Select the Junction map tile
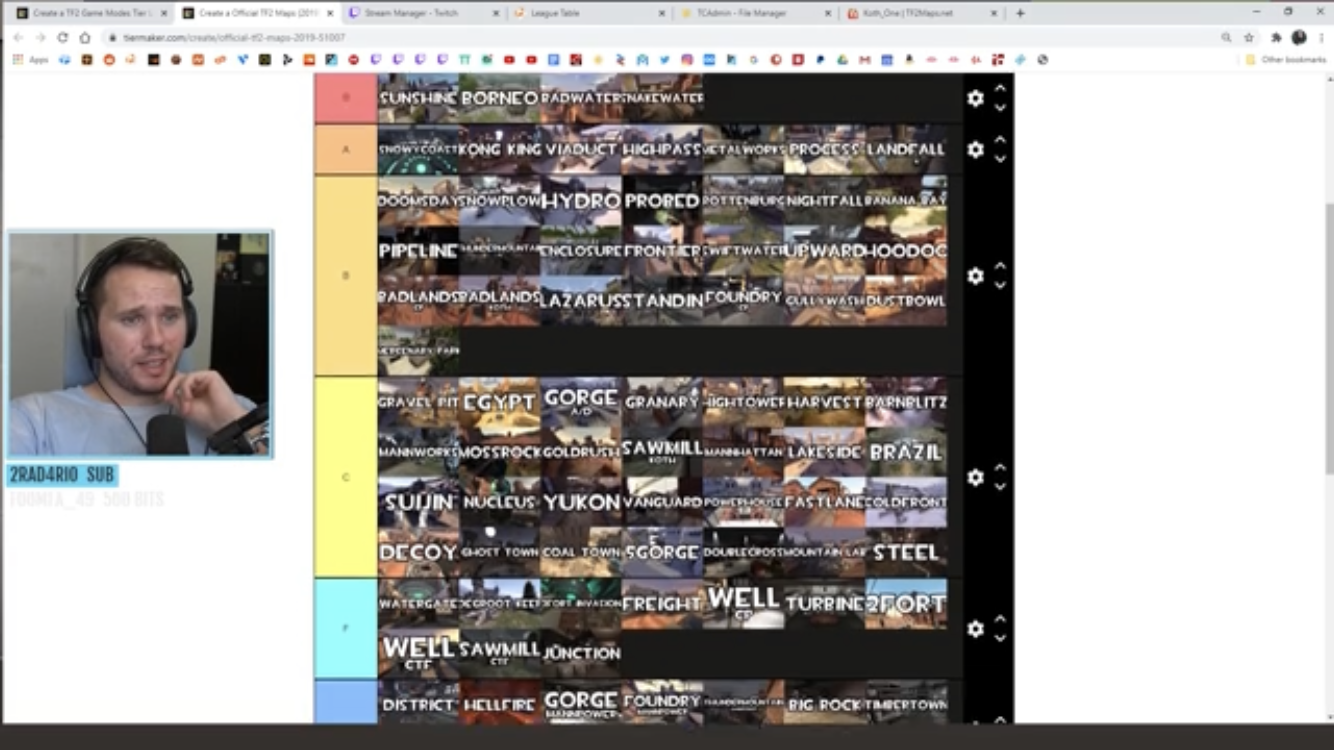1334x750 pixels. pyautogui.click(x=581, y=654)
